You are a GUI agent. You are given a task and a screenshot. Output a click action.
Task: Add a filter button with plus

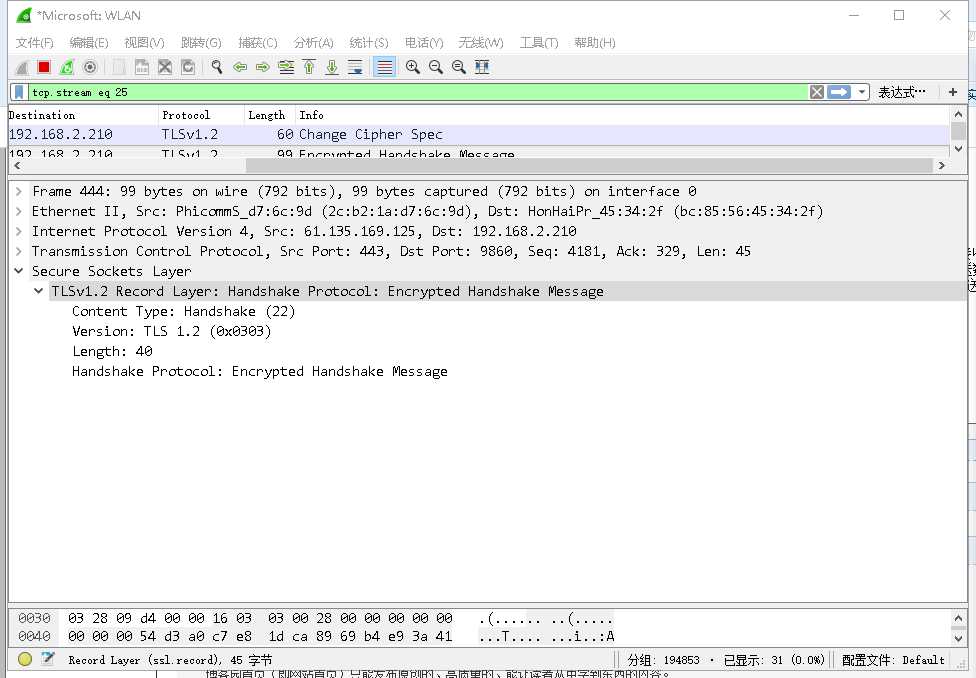(952, 92)
